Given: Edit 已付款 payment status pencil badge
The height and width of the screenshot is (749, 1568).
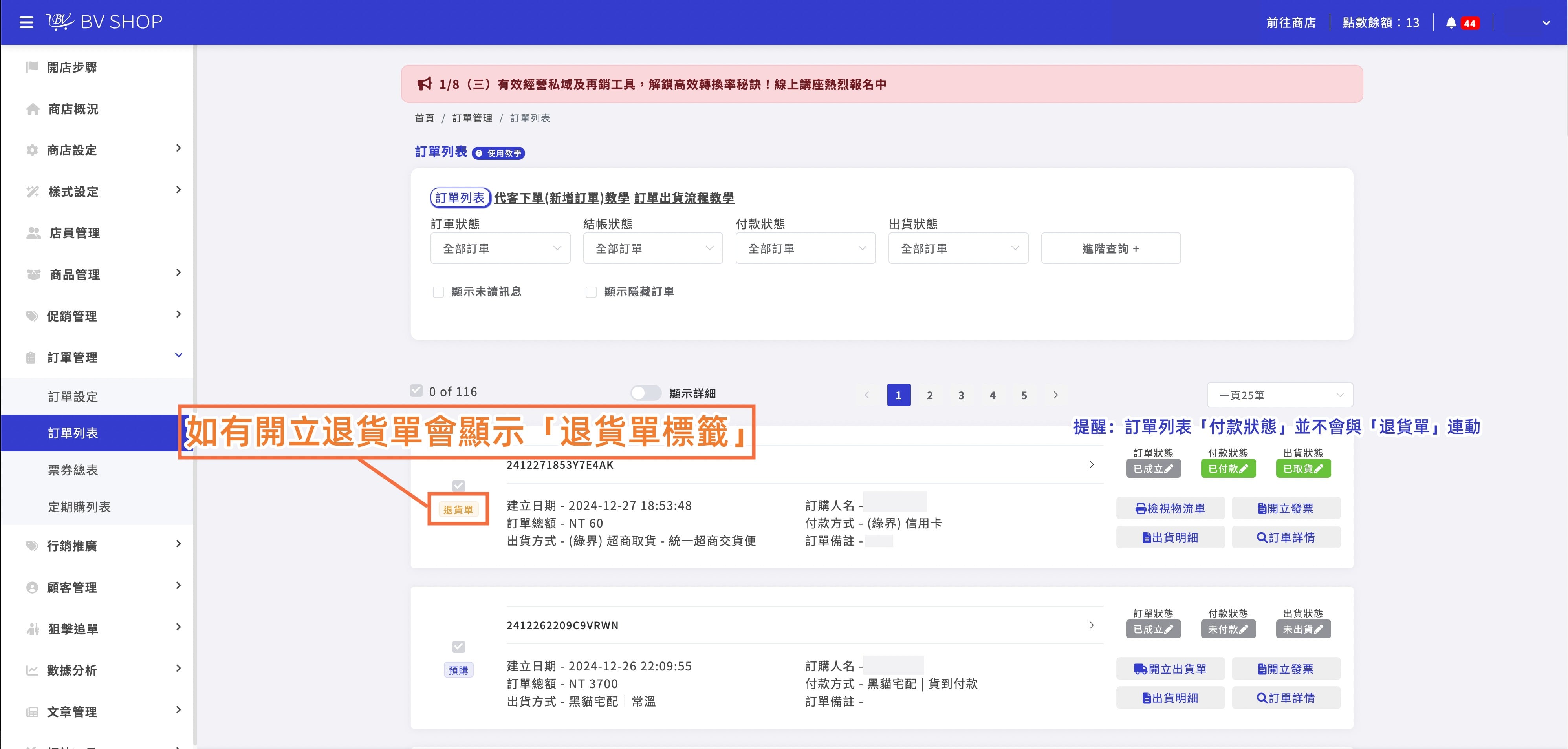Looking at the screenshot, I should pyautogui.click(x=1228, y=468).
